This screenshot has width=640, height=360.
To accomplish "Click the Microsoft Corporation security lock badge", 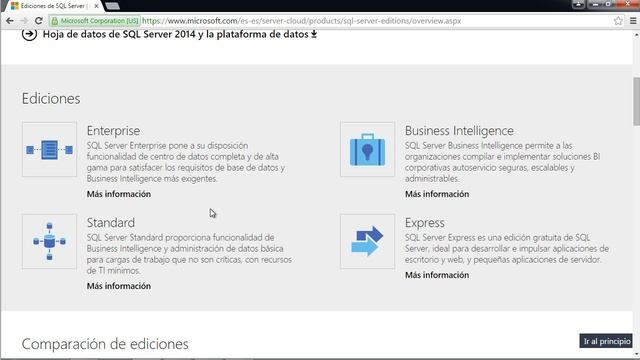I will point(95,21).
